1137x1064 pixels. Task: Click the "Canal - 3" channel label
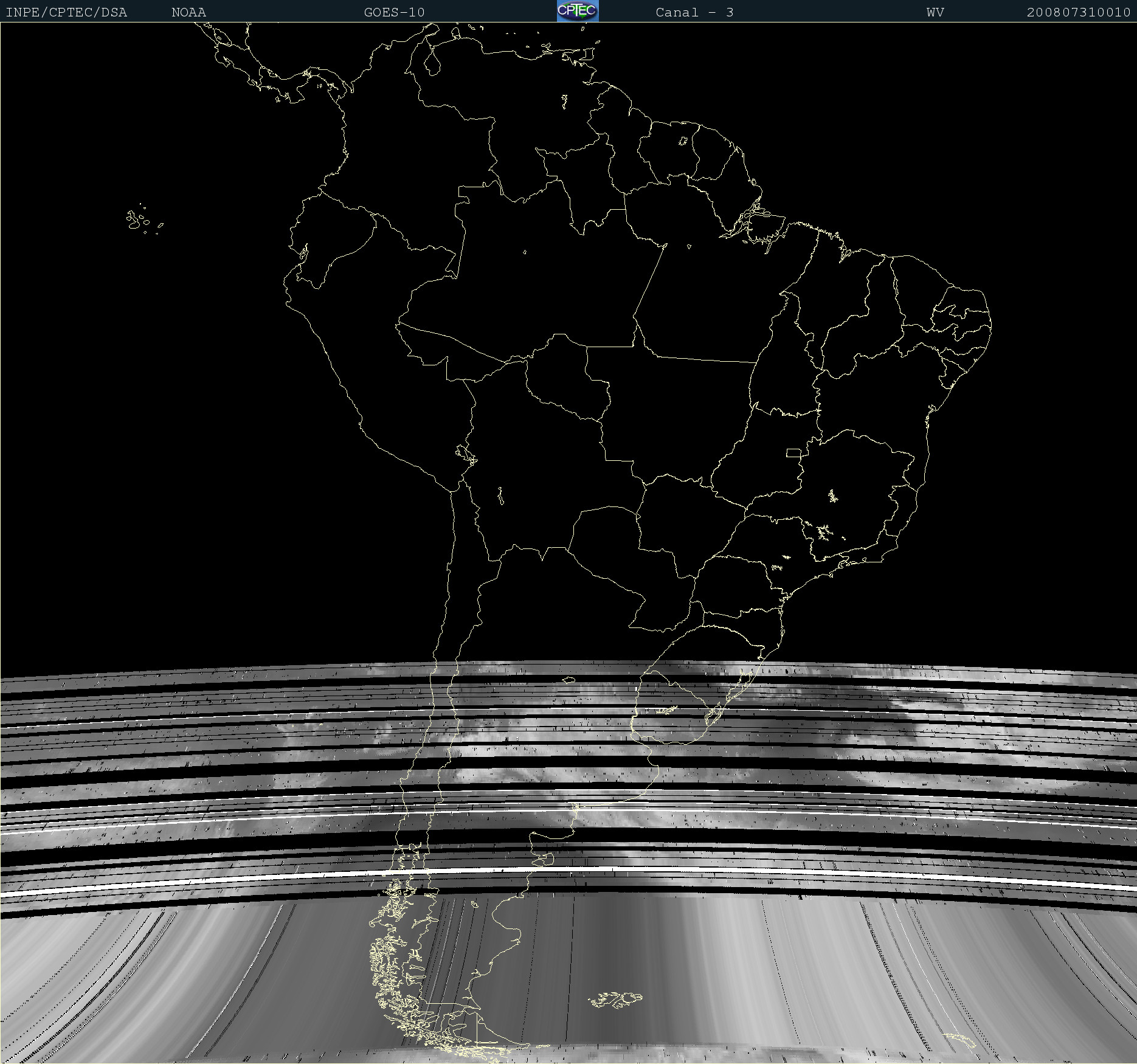coord(694,12)
